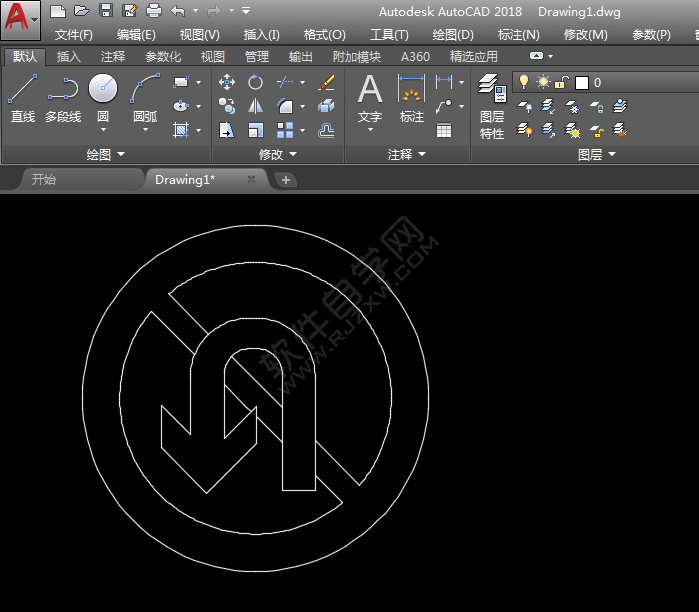Open Customize Quick Access Toolbar dropdown
Image resolution: width=699 pixels, height=612 pixels.
click(246, 10)
